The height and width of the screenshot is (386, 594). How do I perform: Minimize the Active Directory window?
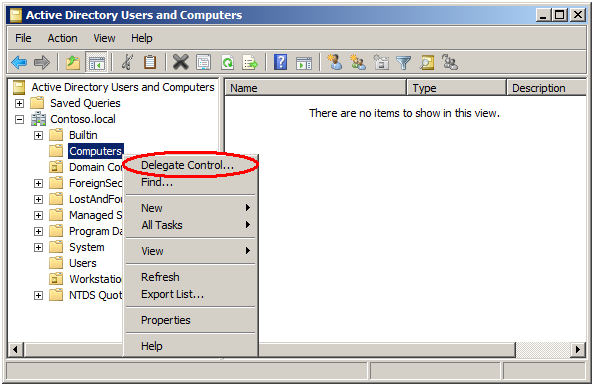coord(544,15)
